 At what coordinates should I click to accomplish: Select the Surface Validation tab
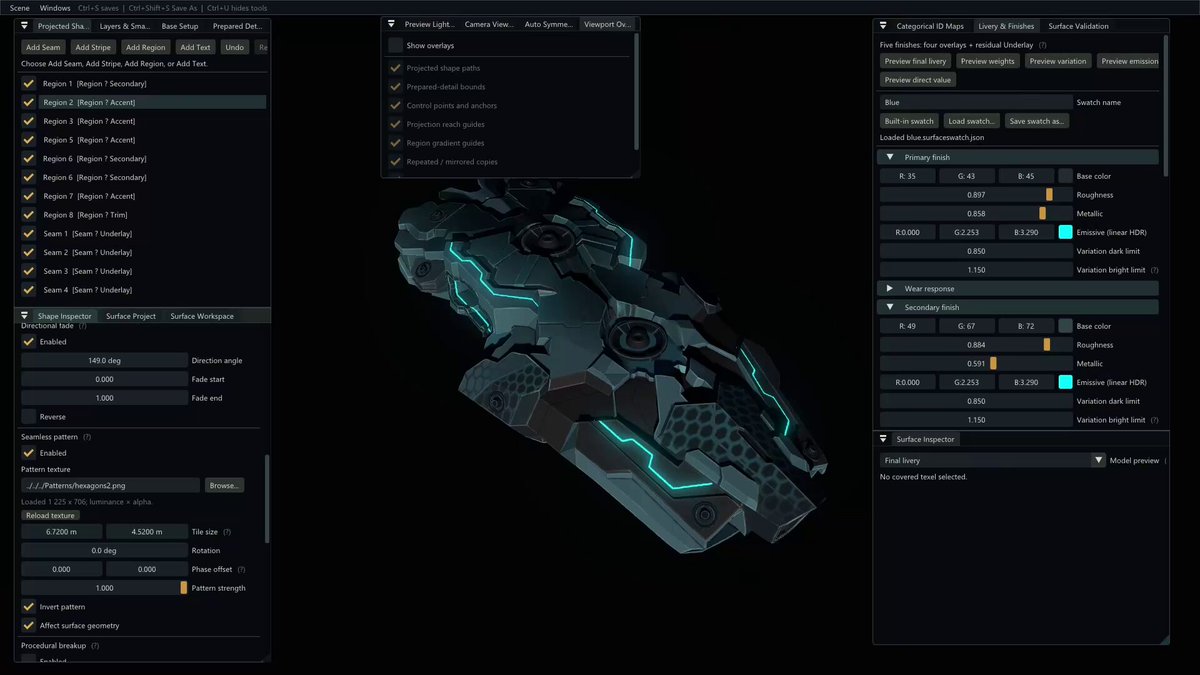(1078, 26)
